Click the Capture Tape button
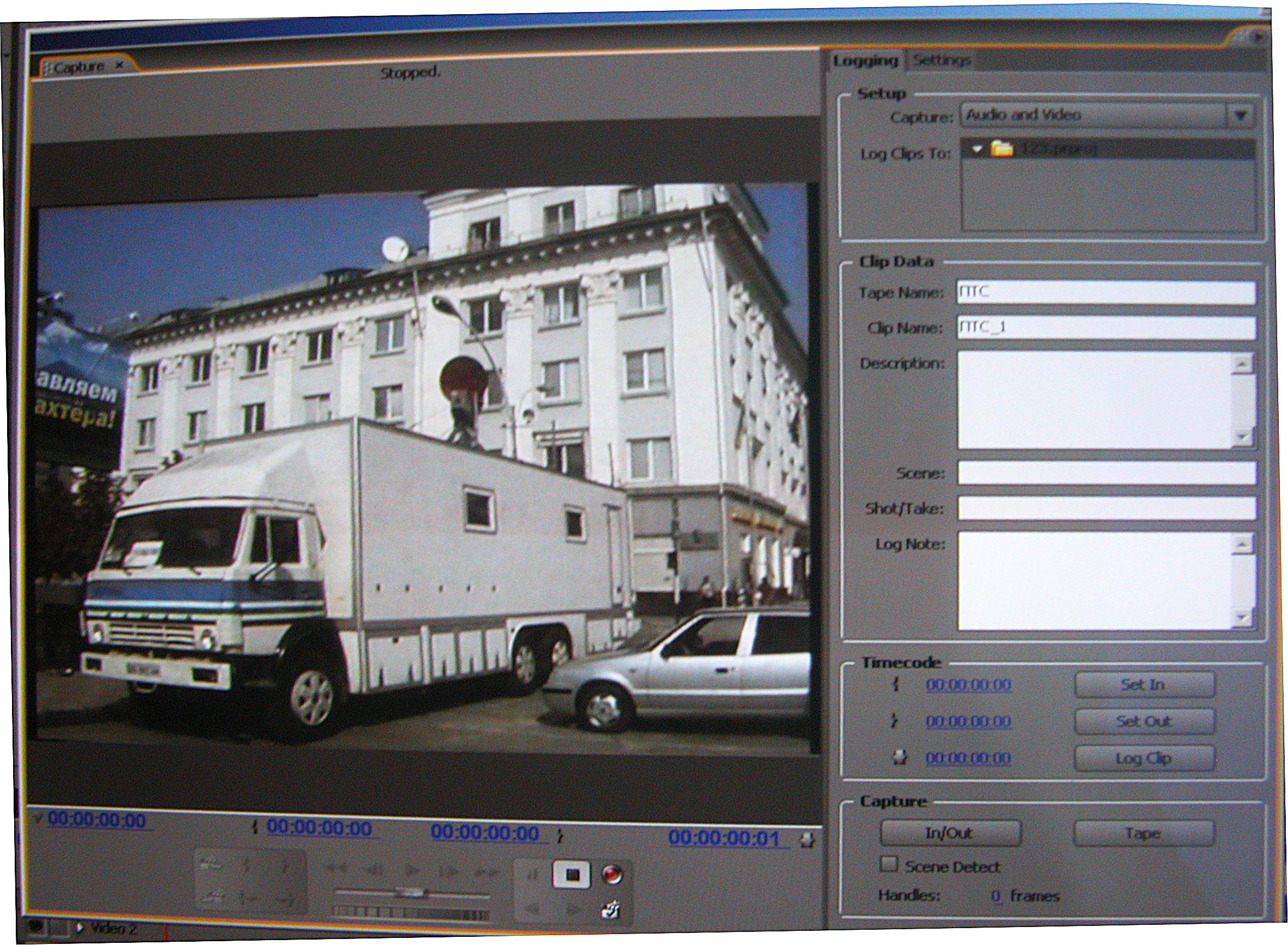 (1143, 833)
